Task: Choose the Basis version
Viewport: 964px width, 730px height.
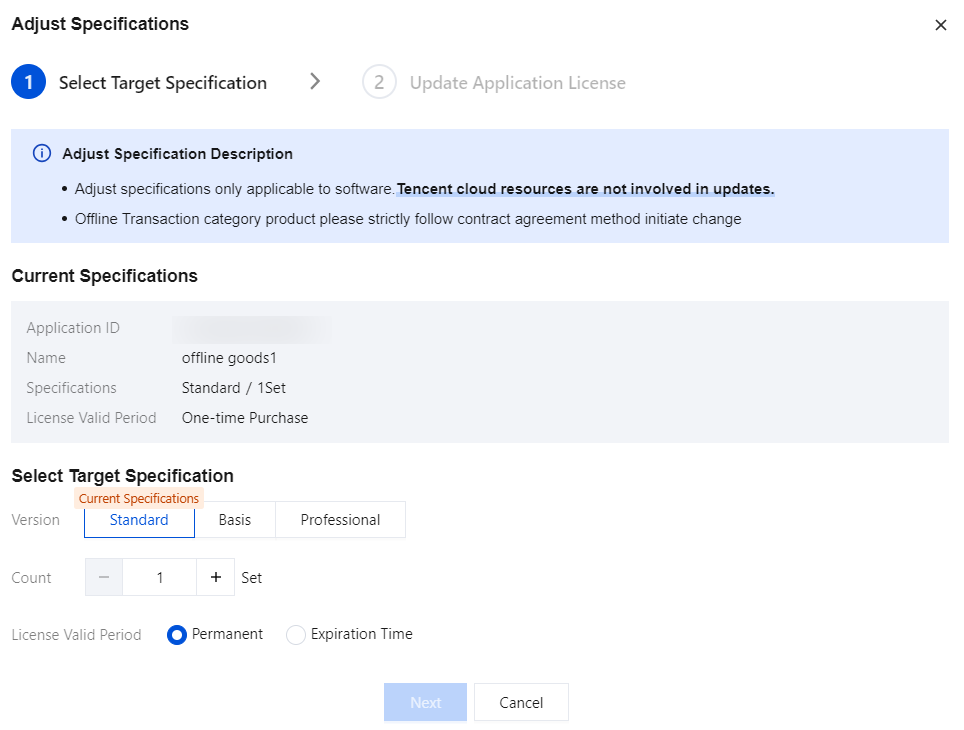Action: point(235,520)
